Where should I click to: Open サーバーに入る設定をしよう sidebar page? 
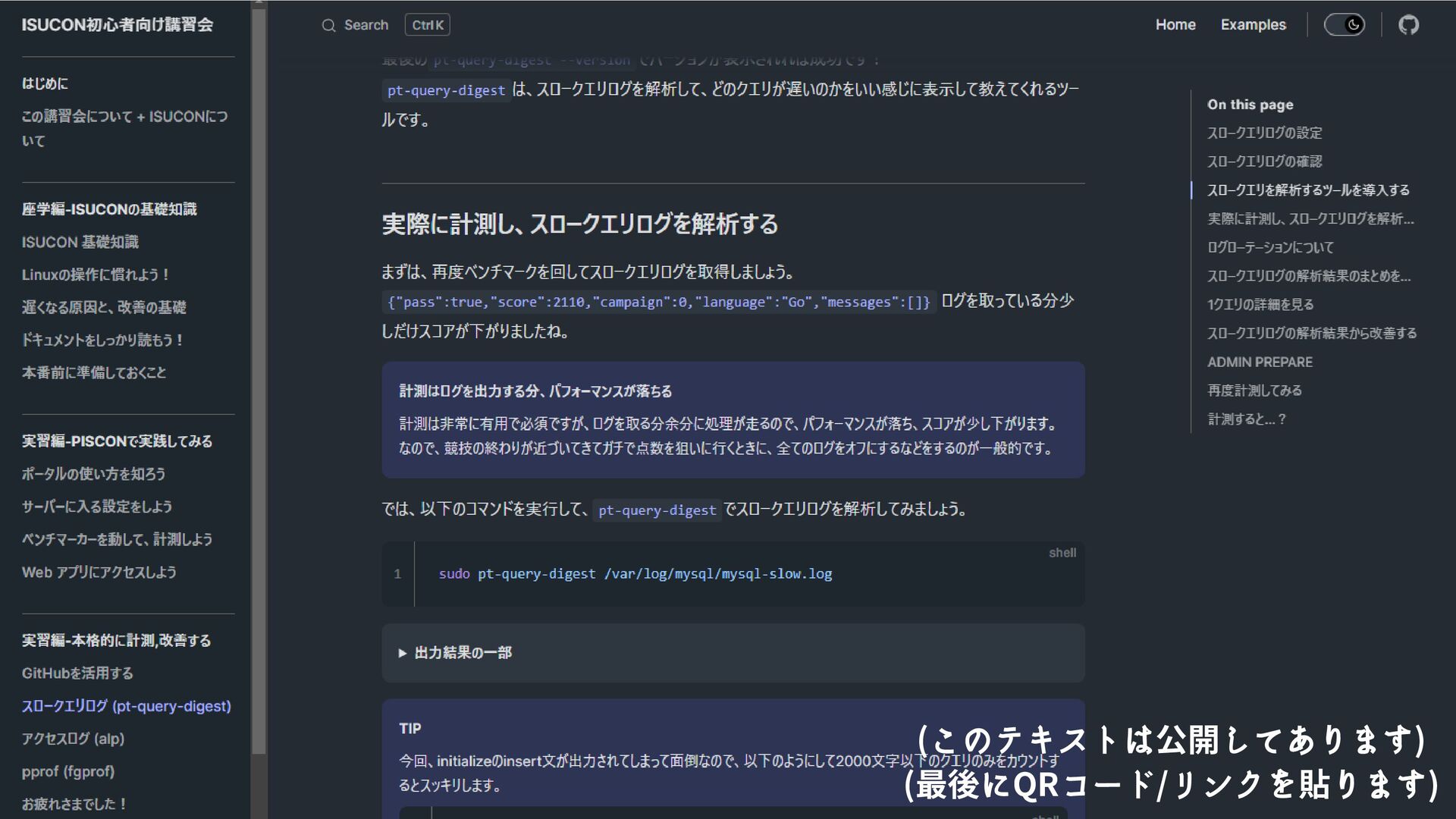[x=97, y=507]
